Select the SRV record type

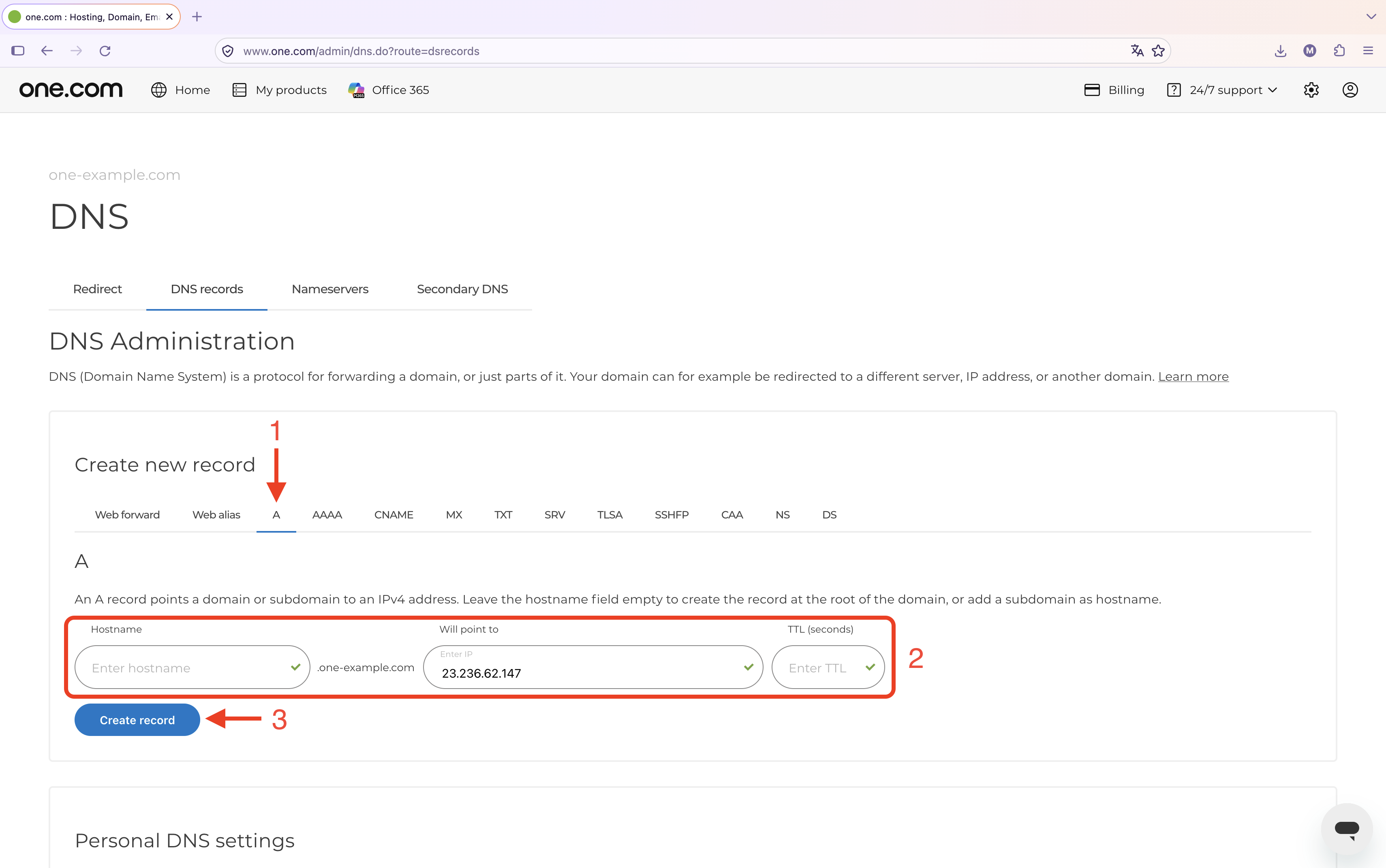[x=555, y=514]
